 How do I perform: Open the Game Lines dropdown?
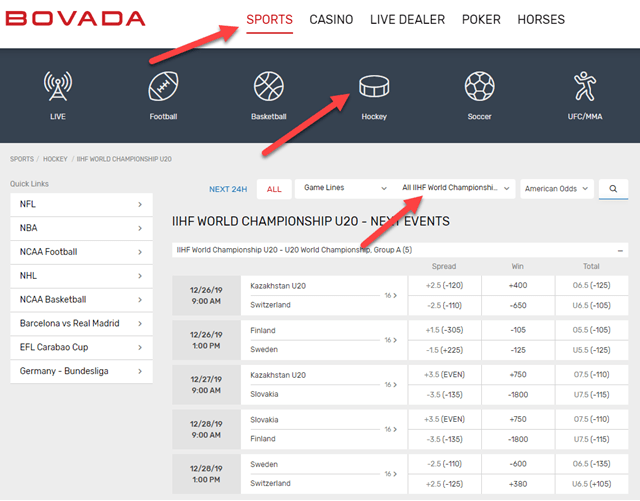pos(345,188)
